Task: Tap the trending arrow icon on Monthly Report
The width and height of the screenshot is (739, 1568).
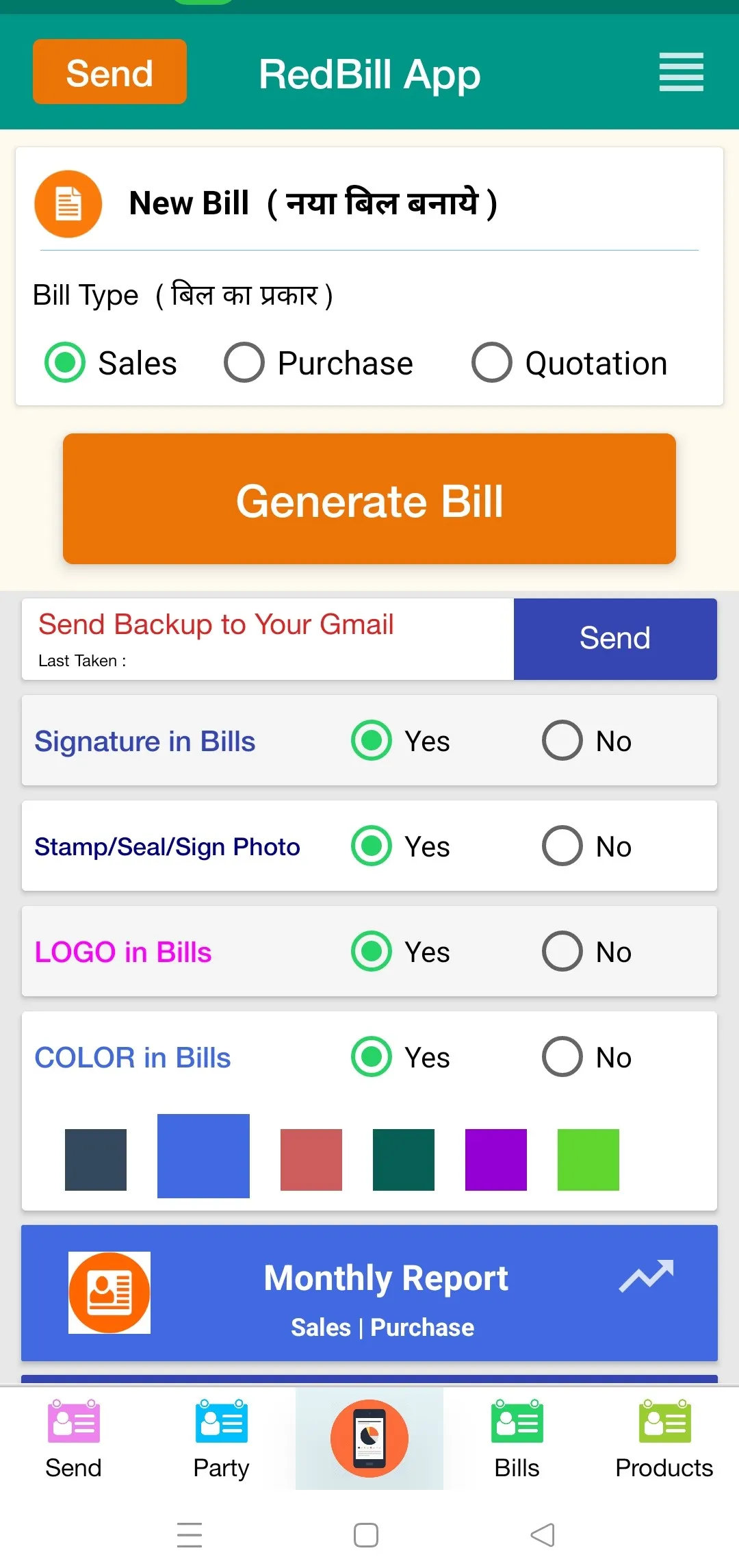Action: (x=646, y=1276)
